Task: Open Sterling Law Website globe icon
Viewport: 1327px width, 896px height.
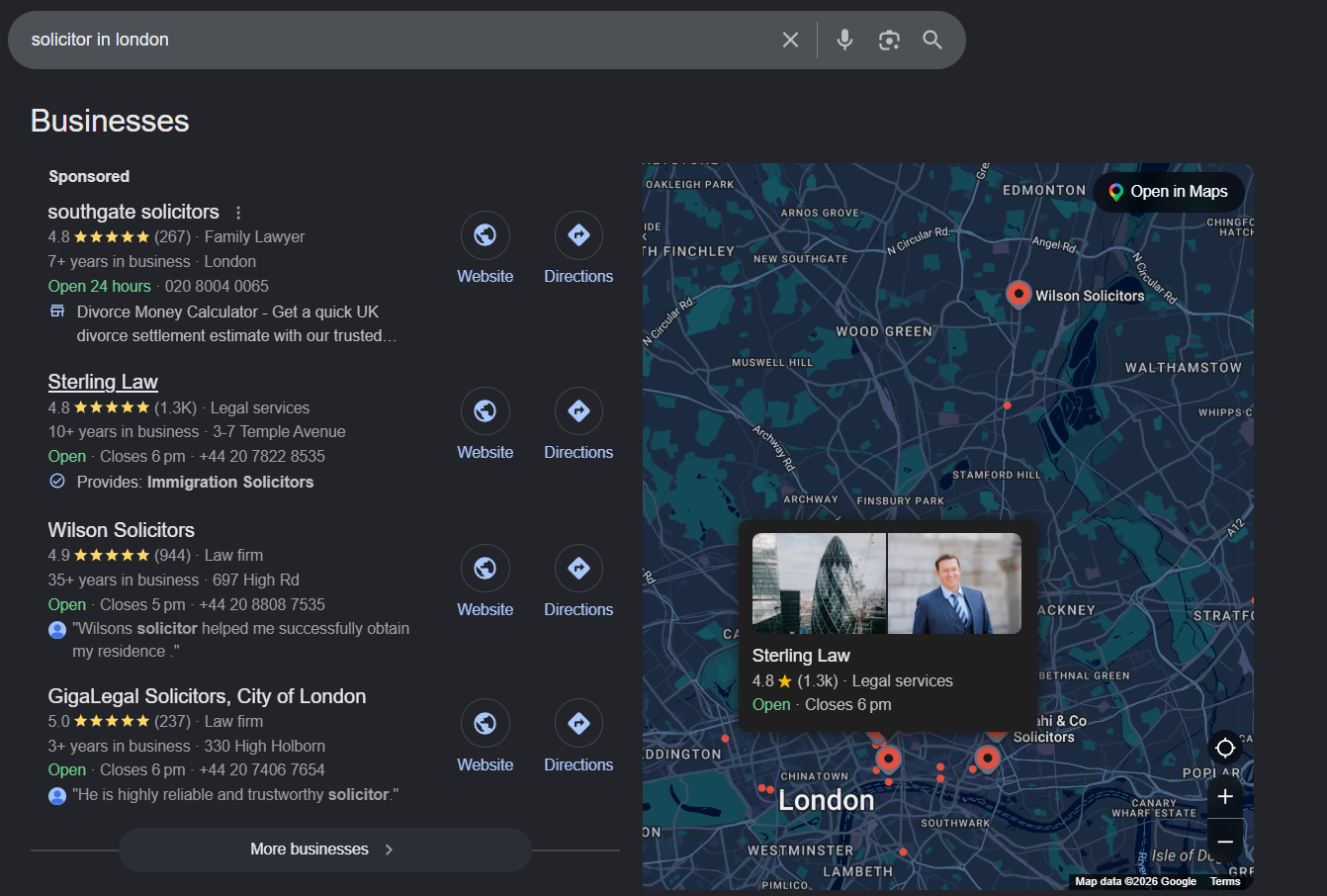Action: tap(485, 411)
